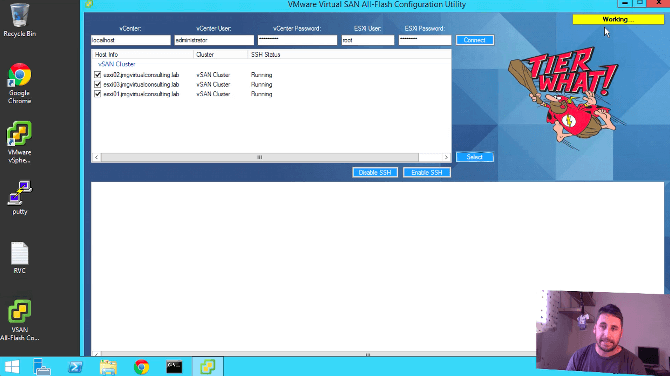
Task: Open the Recycle Bin desktop icon
Action: pyautogui.click(x=19, y=20)
